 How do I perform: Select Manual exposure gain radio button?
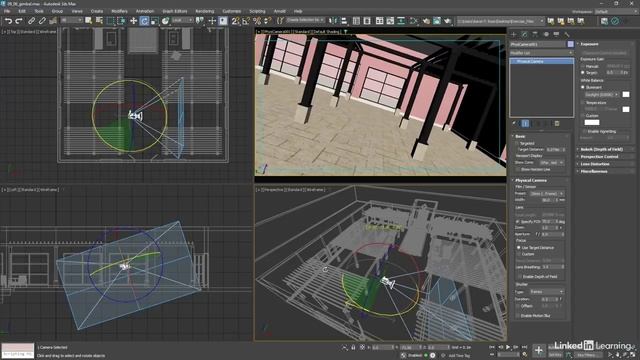[x=583, y=66]
